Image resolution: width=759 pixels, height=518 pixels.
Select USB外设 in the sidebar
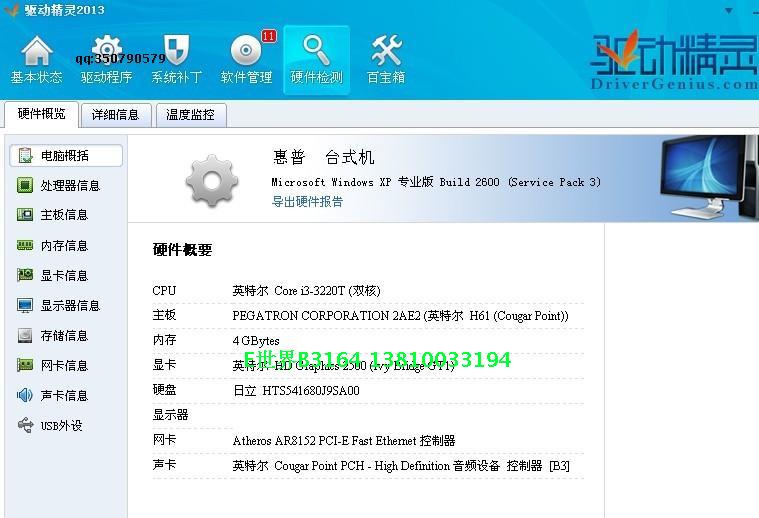61,426
